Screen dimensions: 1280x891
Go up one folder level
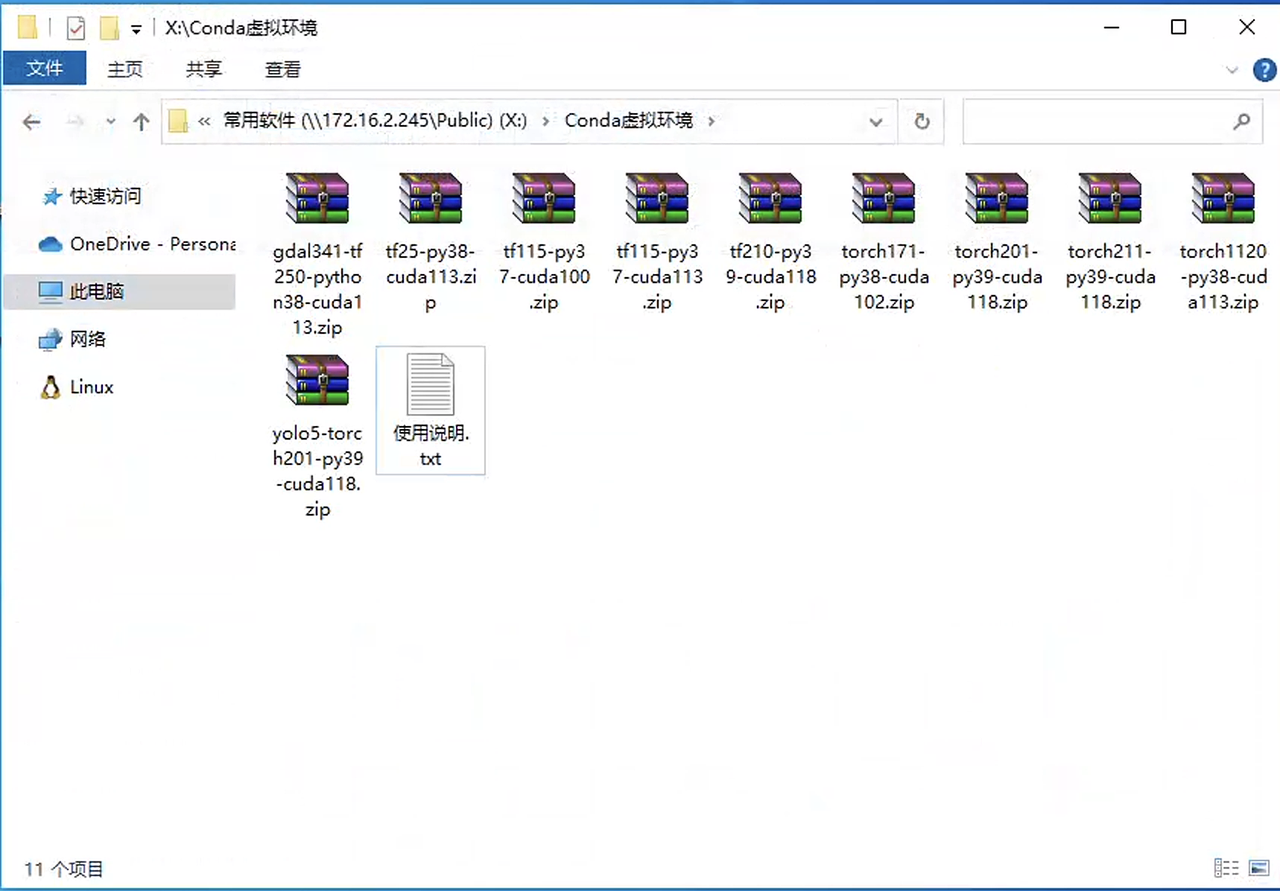[x=141, y=122]
